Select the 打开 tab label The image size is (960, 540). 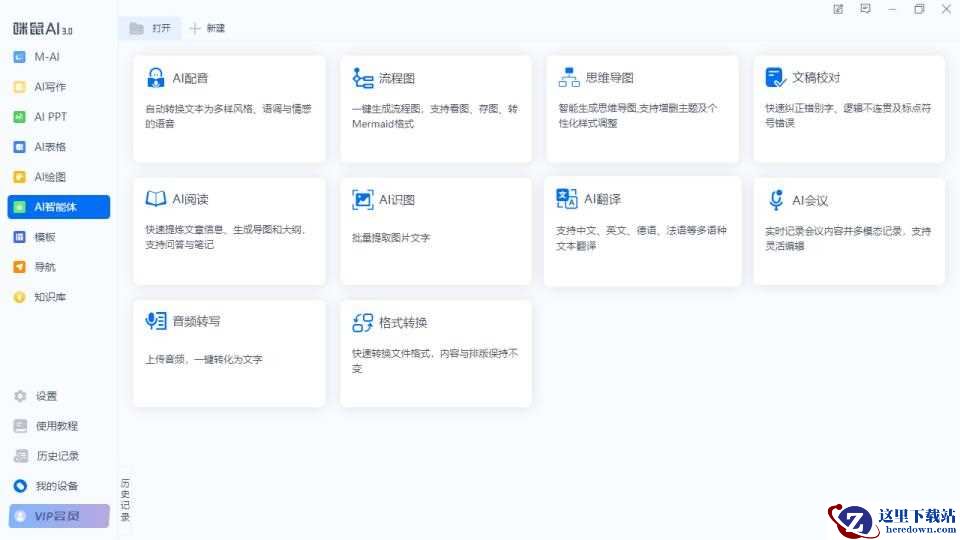coord(161,28)
